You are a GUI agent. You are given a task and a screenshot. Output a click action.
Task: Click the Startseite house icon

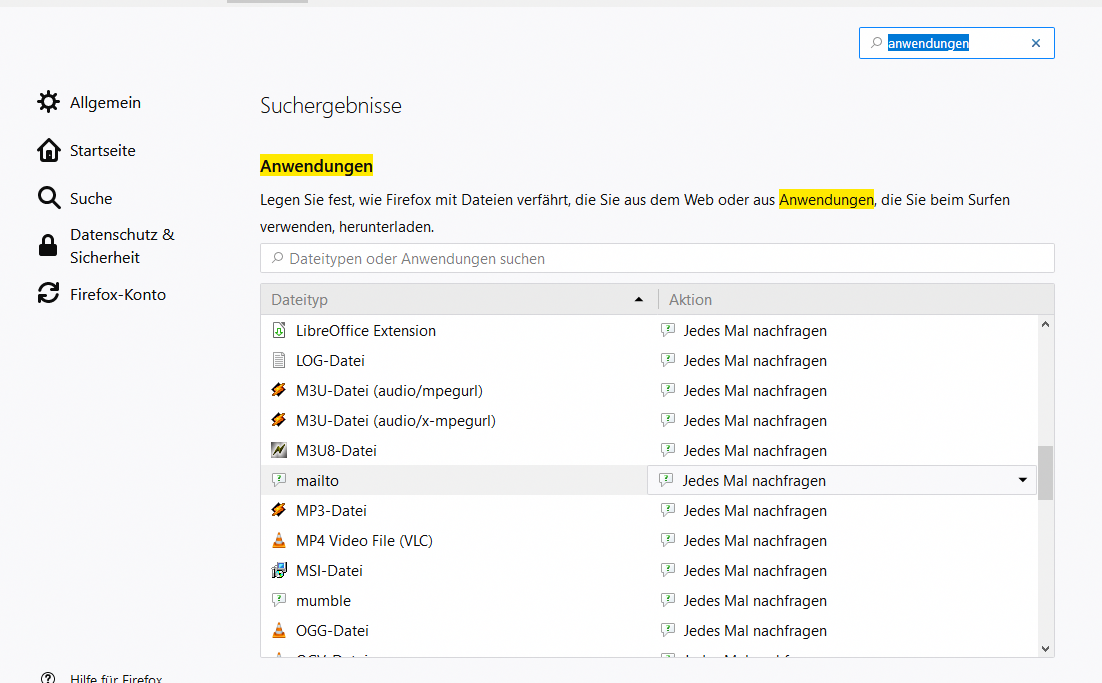tap(48, 150)
